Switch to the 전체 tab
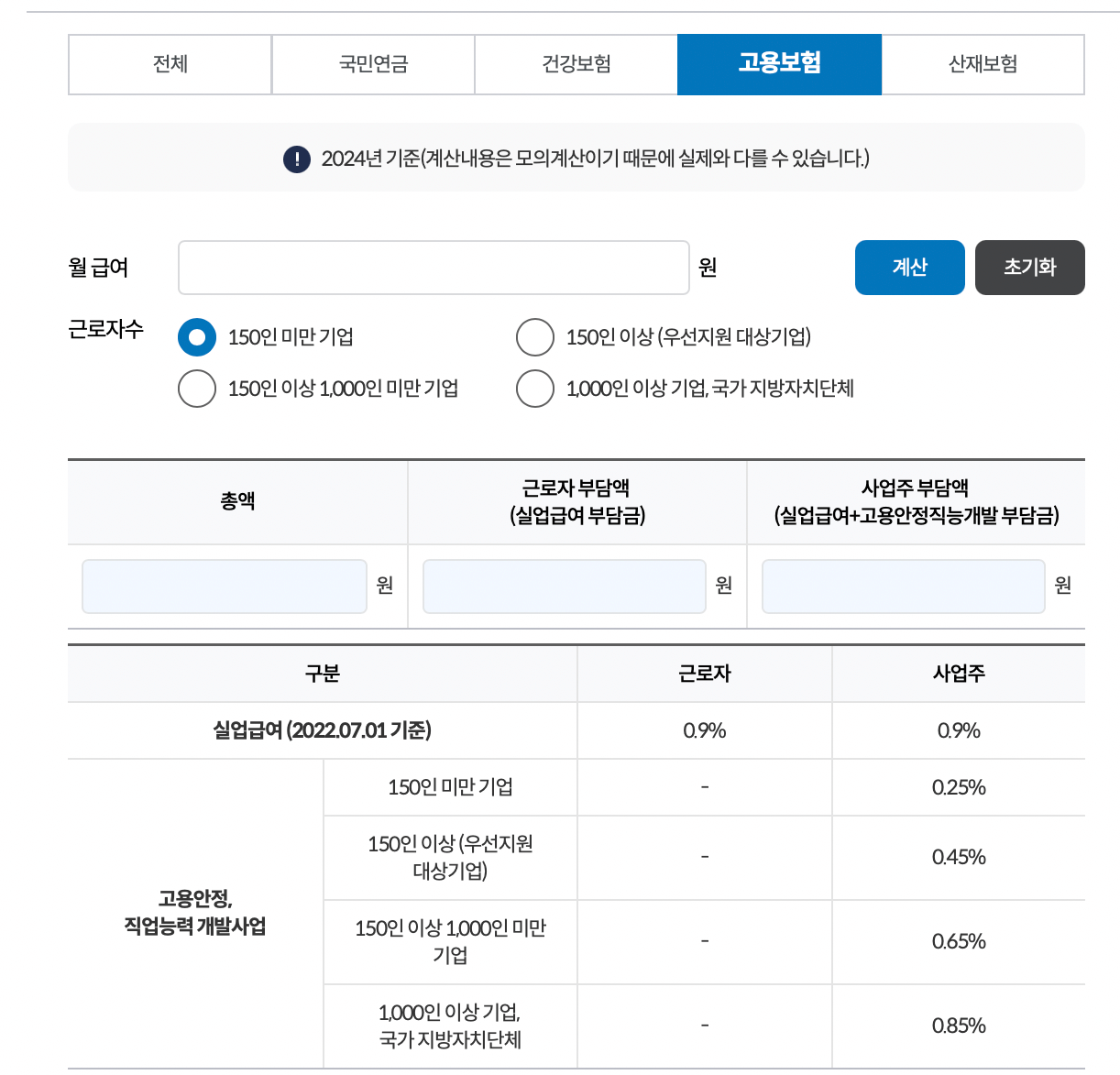This screenshot has width=1120, height=1075. pyautogui.click(x=169, y=64)
